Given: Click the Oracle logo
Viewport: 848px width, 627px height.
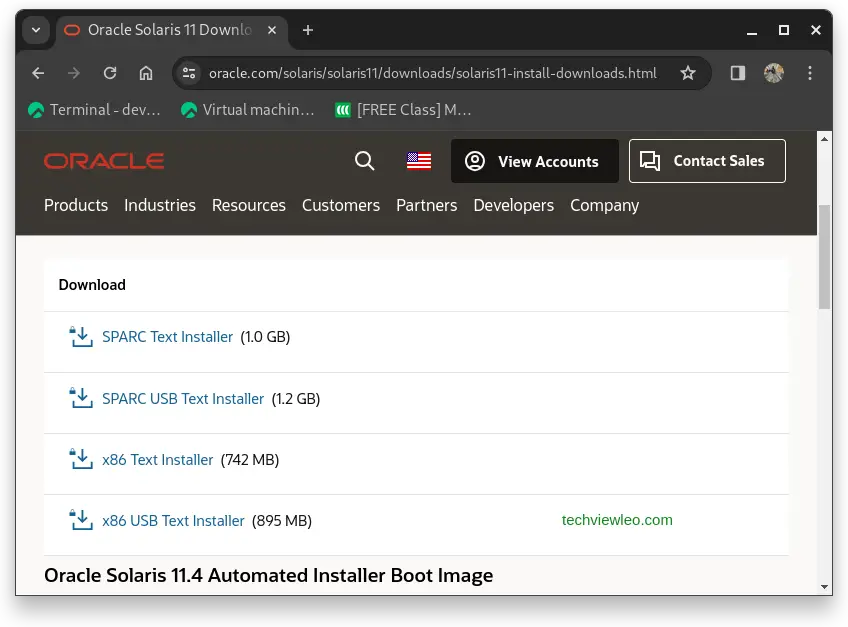Looking at the screenshot, I should [104, 160].
